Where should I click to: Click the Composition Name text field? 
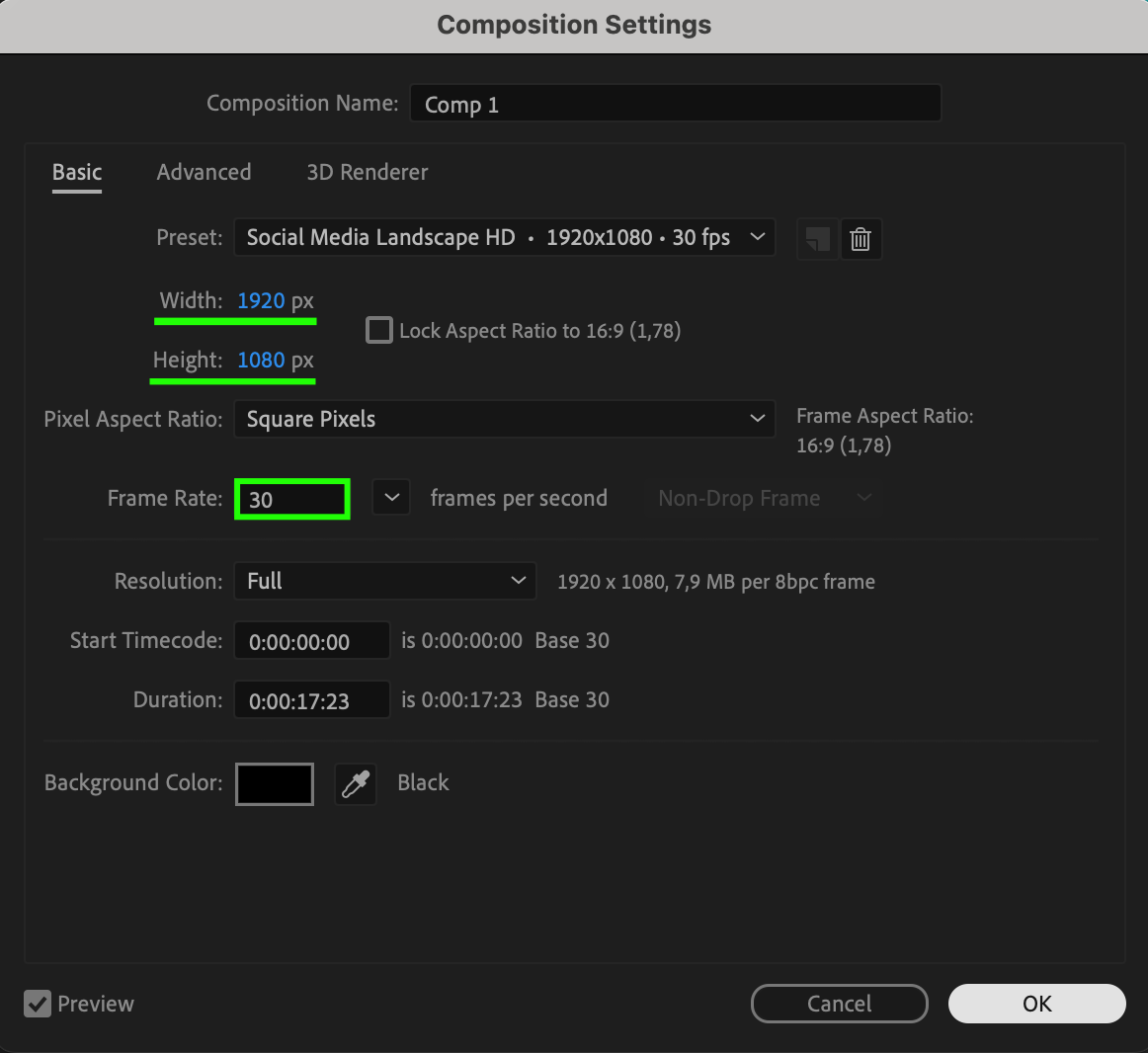click(675, 104)
